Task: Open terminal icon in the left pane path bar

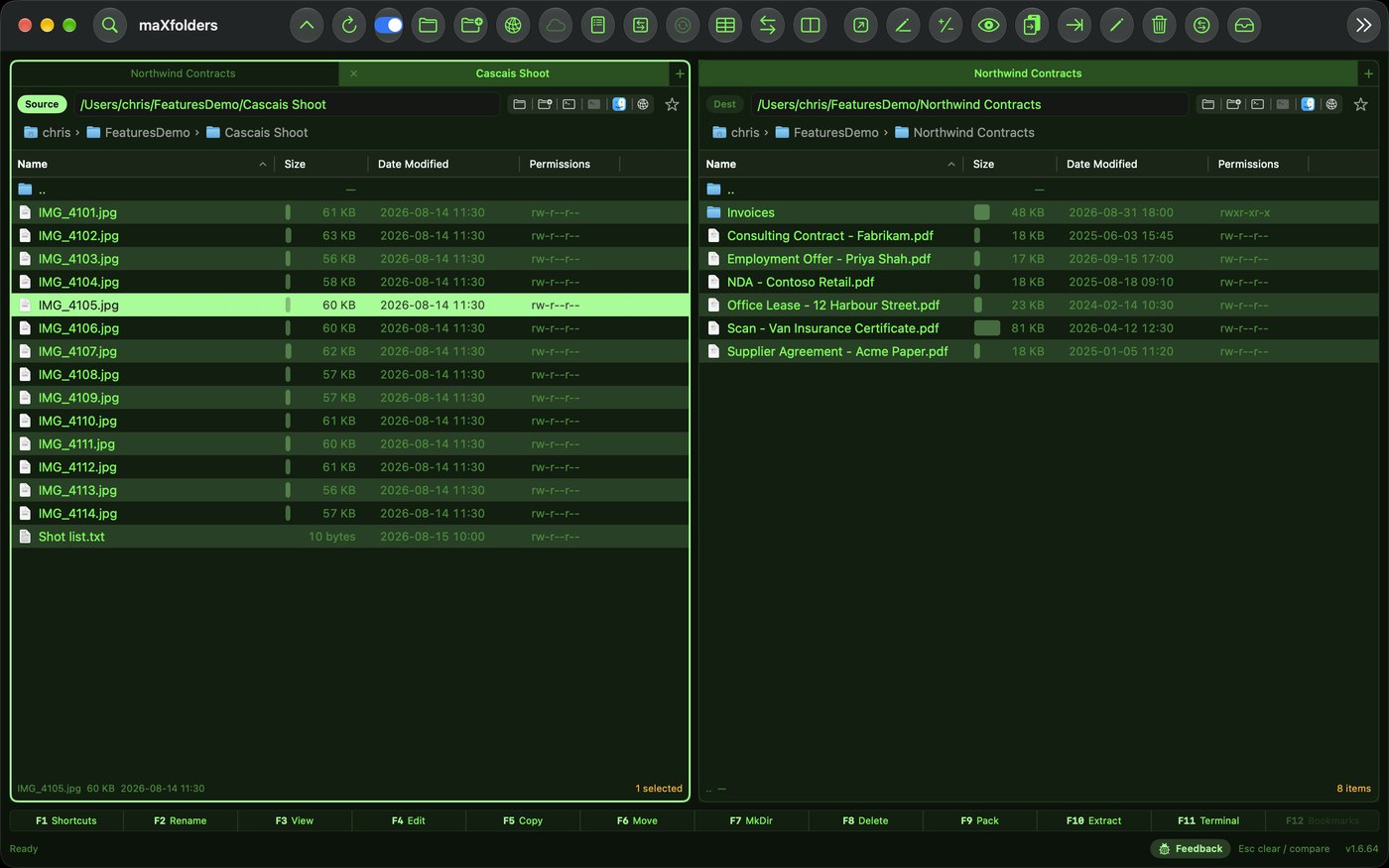Action: [568, 104]
